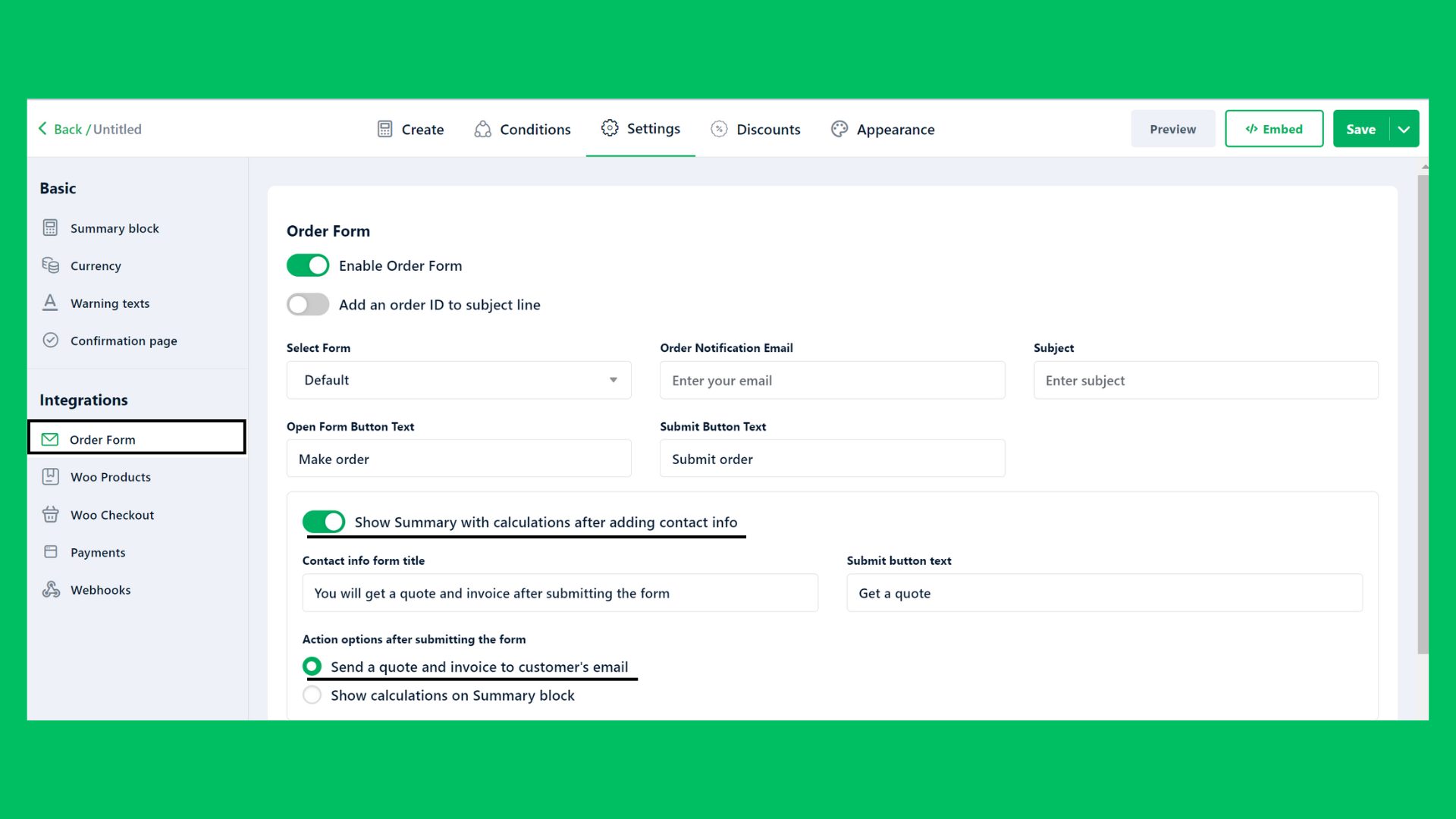Click the Preview button
Viewport: 1456px width, 819px height.
pyautogui.click(x=1172, y=129)
